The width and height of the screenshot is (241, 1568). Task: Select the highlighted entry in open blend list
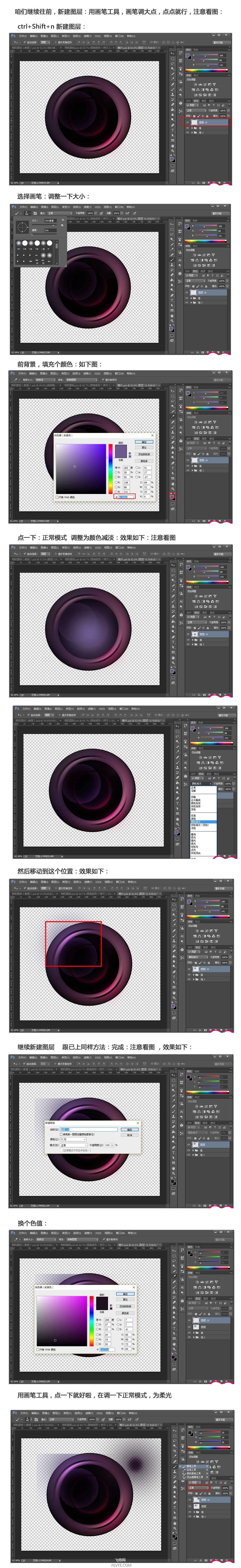pos(203,822)
